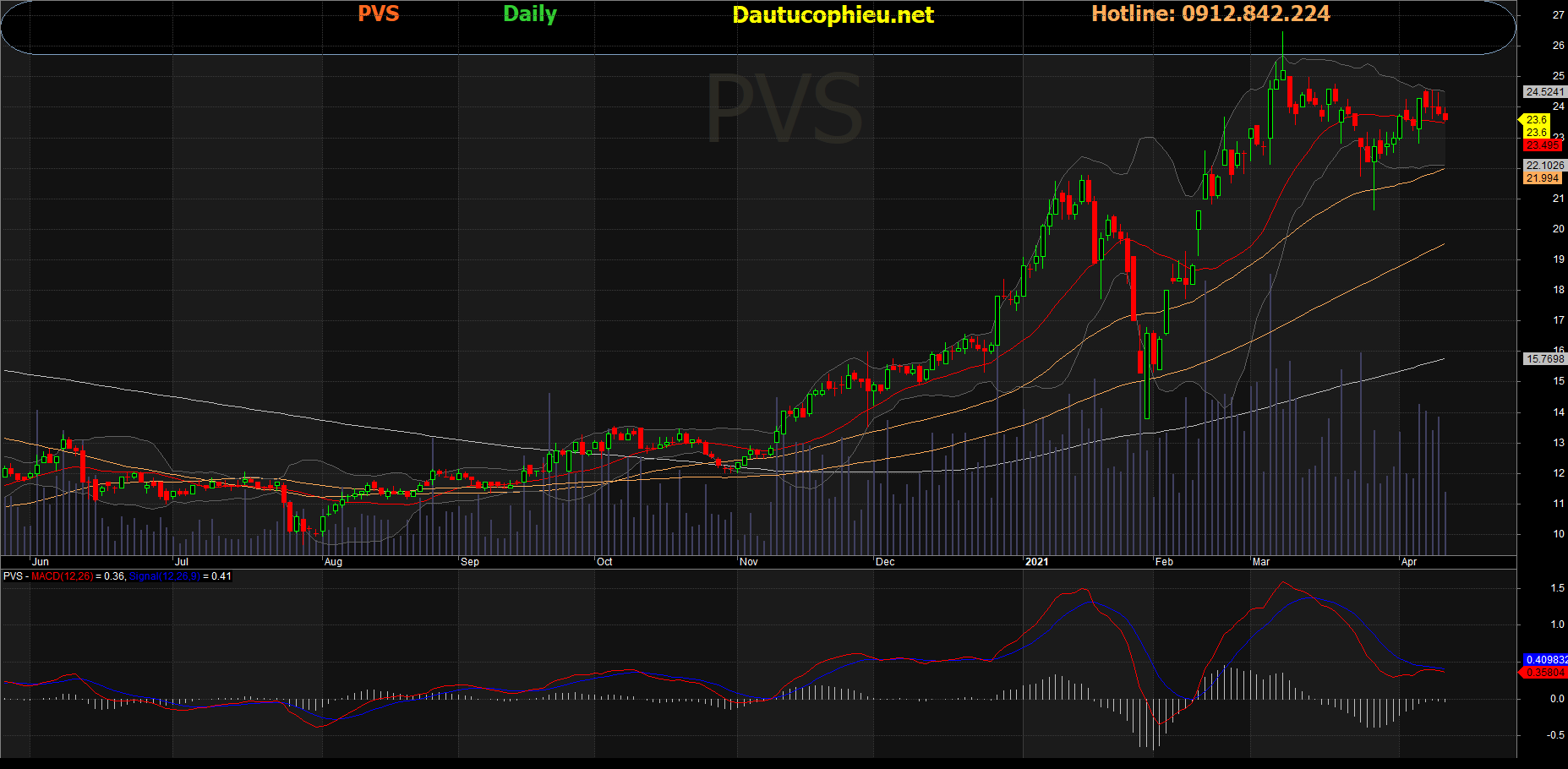Click the blue 0.409832 signal value label
Image resolution: width=1568 pixels, height=769 pixels.
pos(1546,660)
